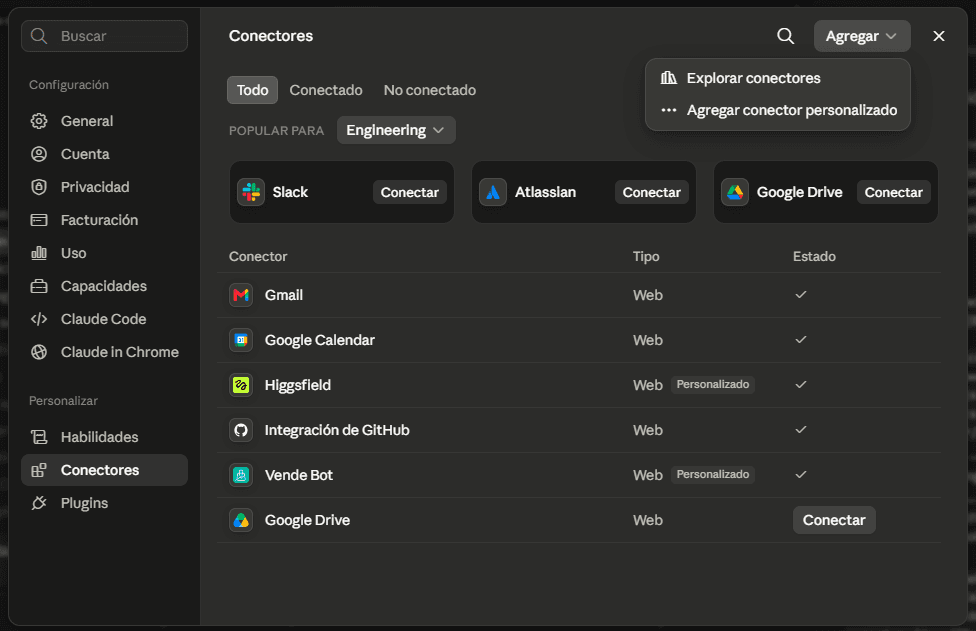Open the Agregar dropdown button

(862, 36)
